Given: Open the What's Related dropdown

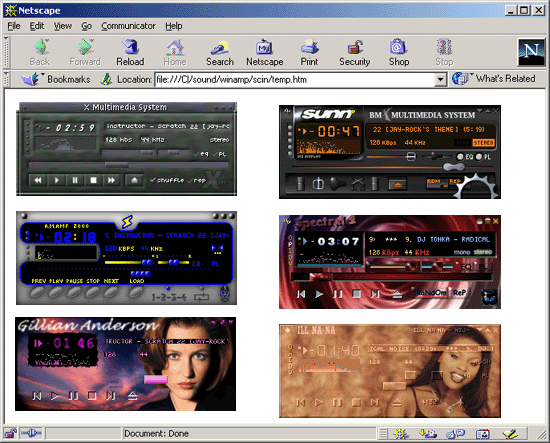Looking at the screenshot, I should coord(494,79).
